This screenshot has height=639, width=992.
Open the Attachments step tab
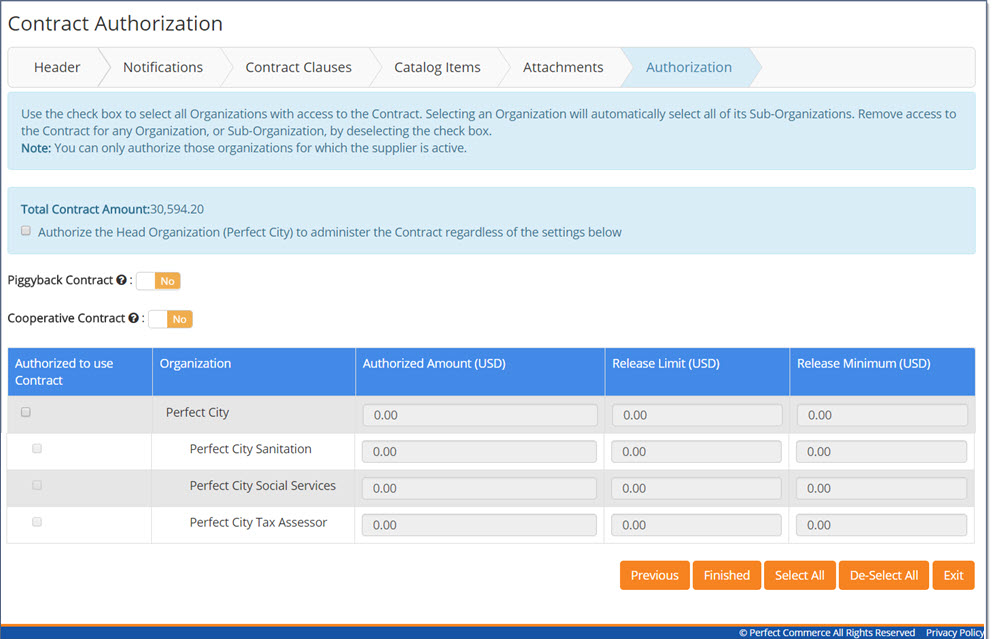click(x=563, y=67)
